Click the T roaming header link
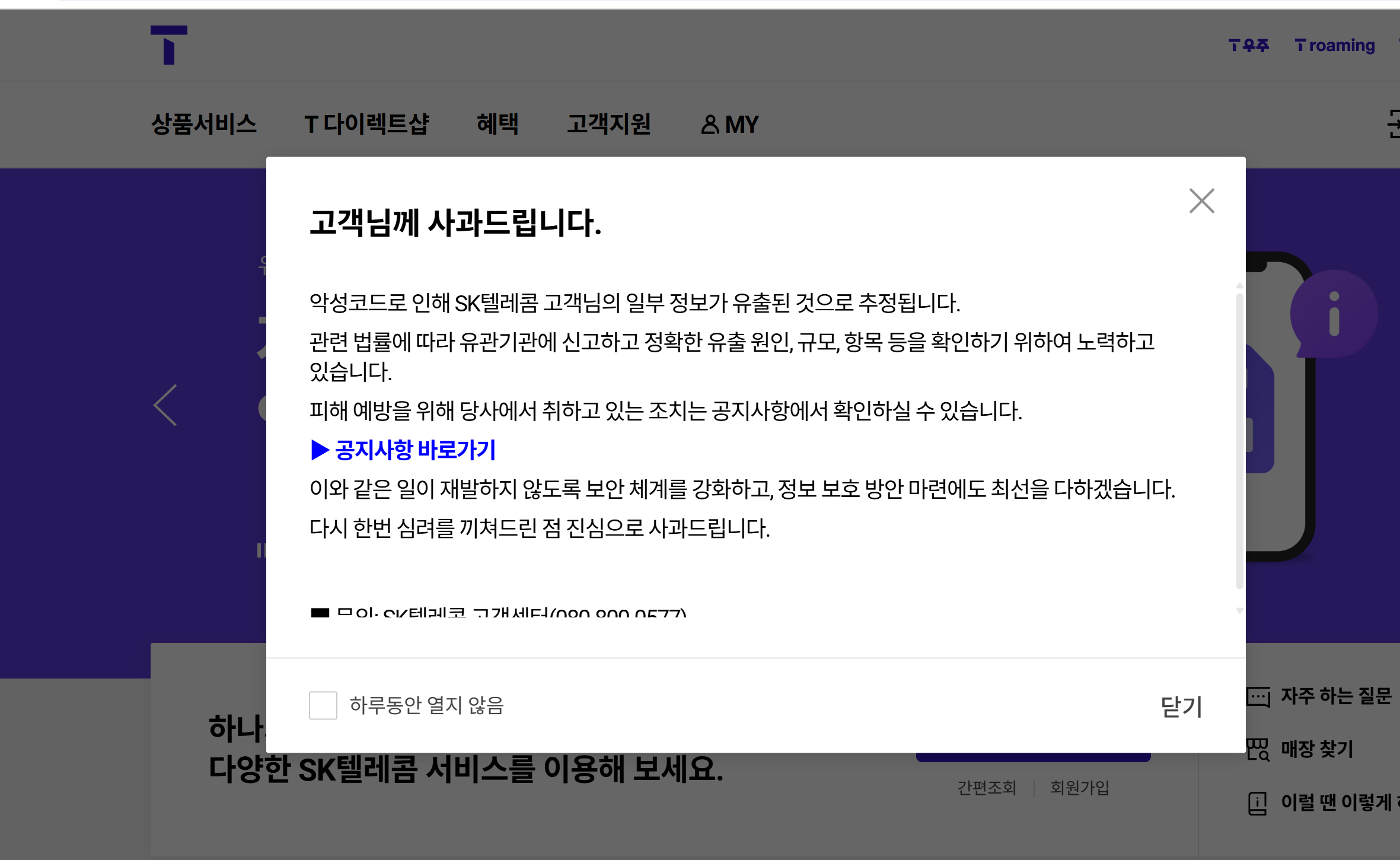The width and height of the screenshot is (1400, 860). [1335, 46]
